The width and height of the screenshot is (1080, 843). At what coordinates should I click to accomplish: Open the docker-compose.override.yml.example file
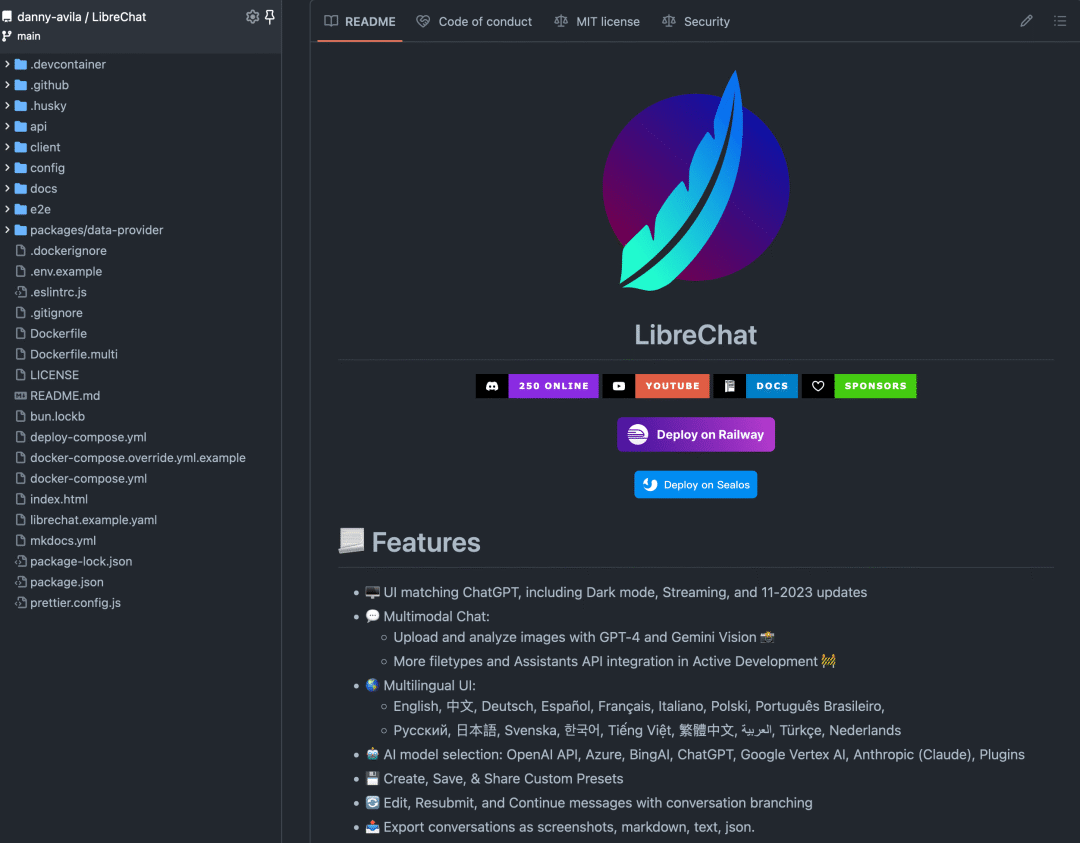(138, 457)
